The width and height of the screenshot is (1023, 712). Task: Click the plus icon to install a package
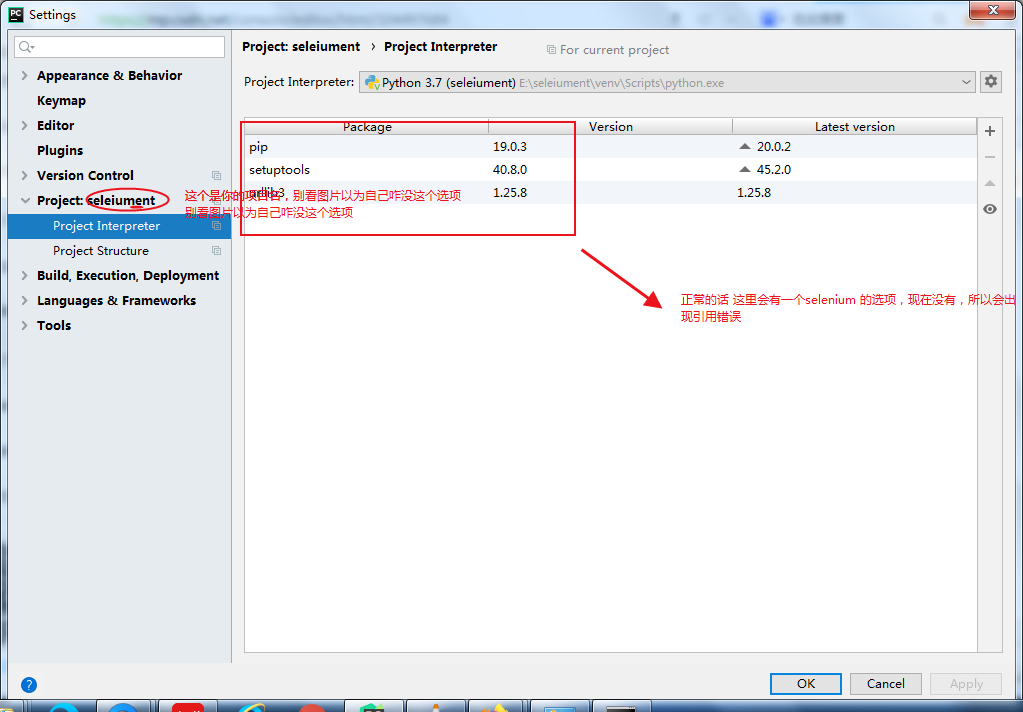tap(990, 131)
